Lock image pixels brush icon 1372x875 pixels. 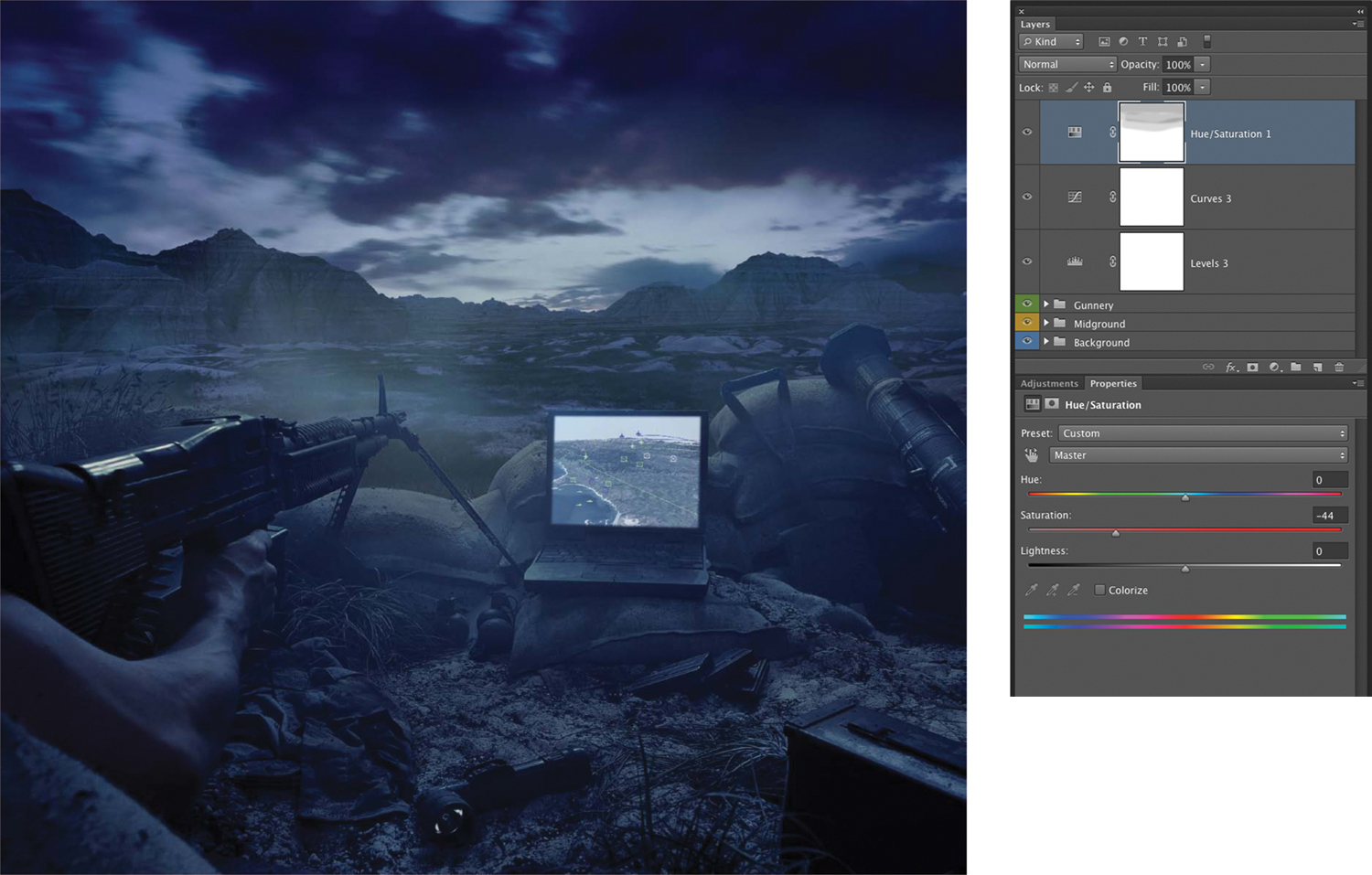coord(1071,88)
